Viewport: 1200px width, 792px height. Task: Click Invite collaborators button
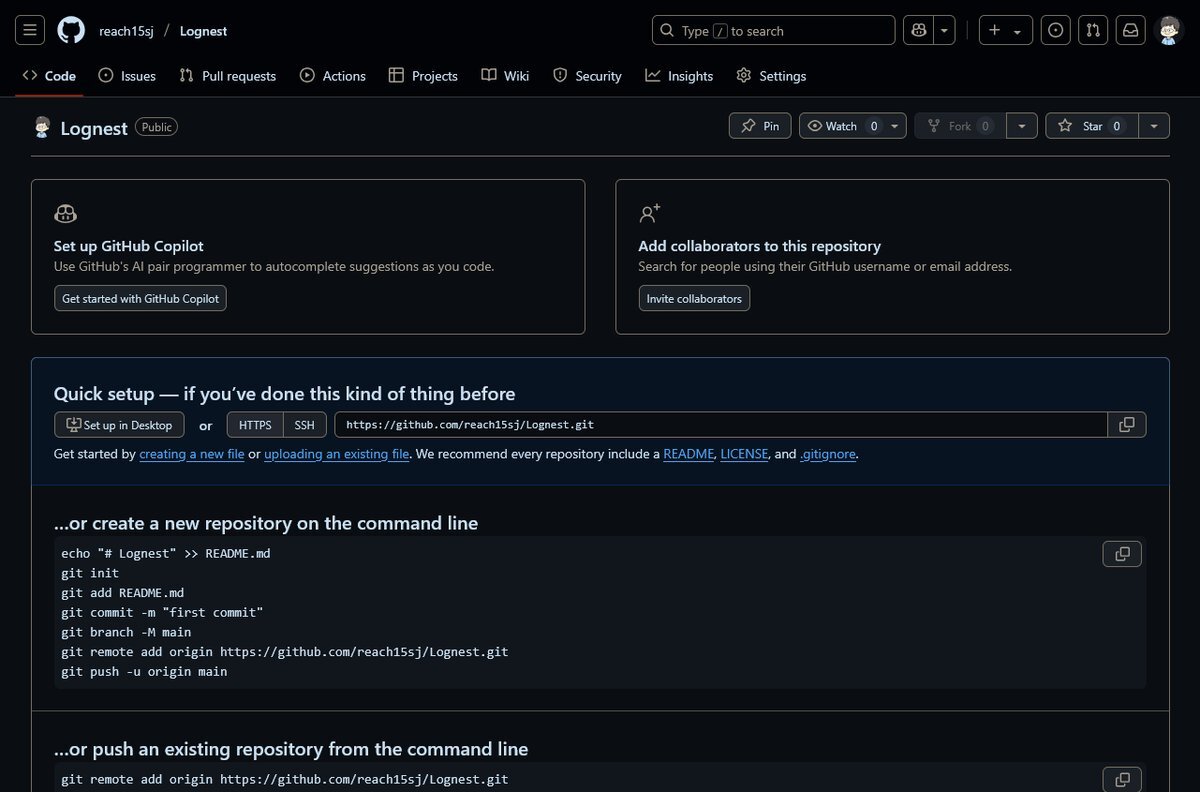click(x=694, y=298)
